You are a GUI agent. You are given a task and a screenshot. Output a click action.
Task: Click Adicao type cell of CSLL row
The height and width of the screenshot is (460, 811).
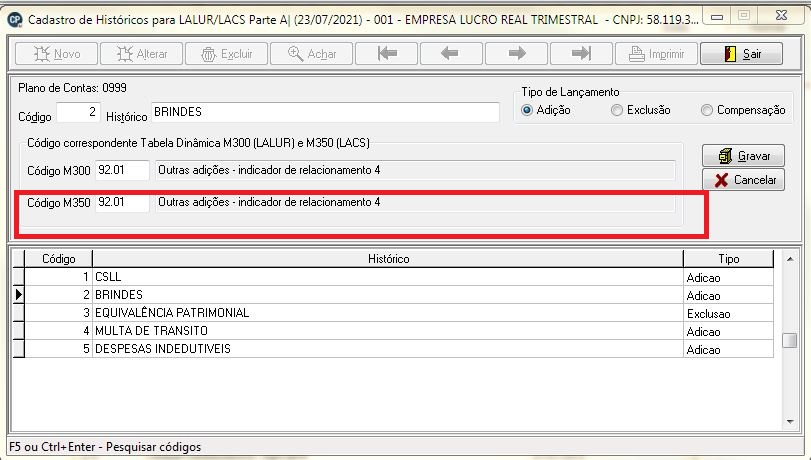[x=728, y=277]
